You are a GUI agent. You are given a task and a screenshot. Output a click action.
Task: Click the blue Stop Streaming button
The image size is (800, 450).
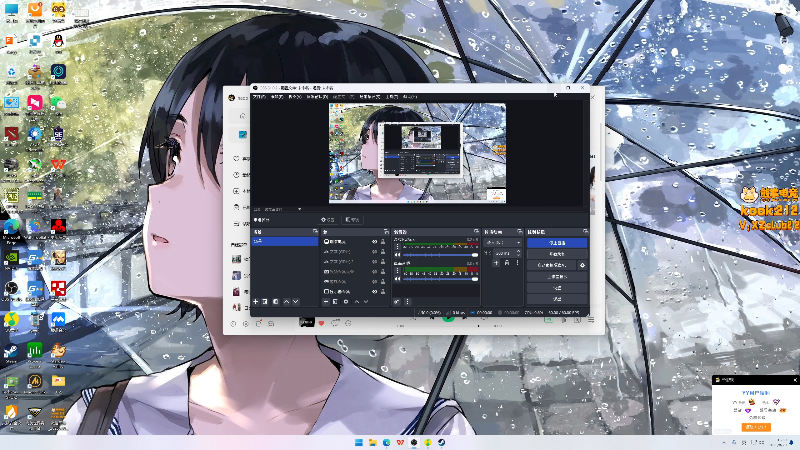point(557,243)
